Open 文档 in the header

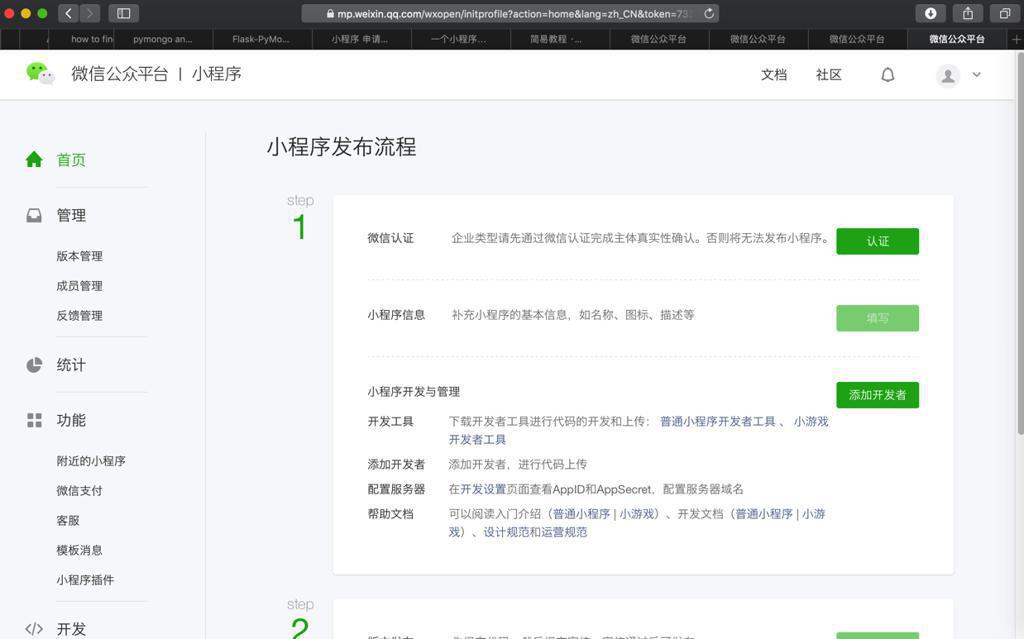(774, 74)
